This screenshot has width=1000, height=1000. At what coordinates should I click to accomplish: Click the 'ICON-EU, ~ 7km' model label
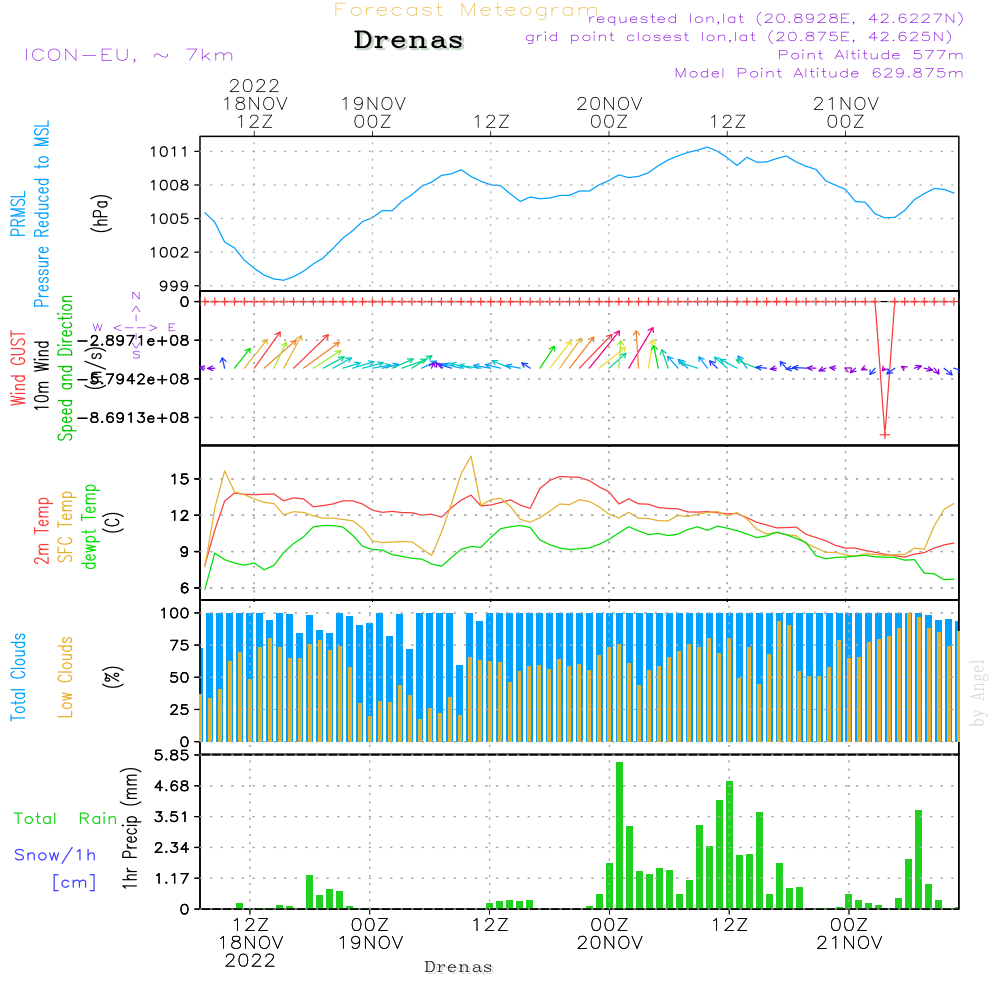[x=129, y=55]
